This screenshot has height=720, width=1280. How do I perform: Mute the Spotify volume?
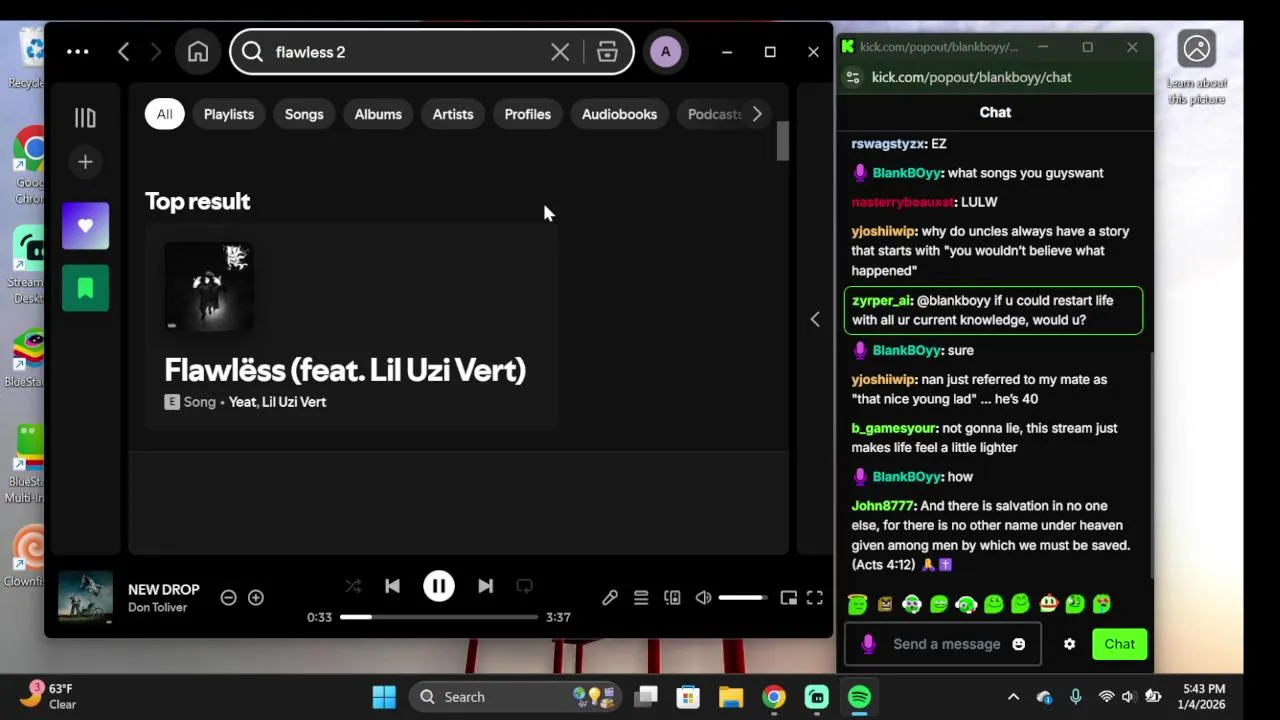click(704, 598)
